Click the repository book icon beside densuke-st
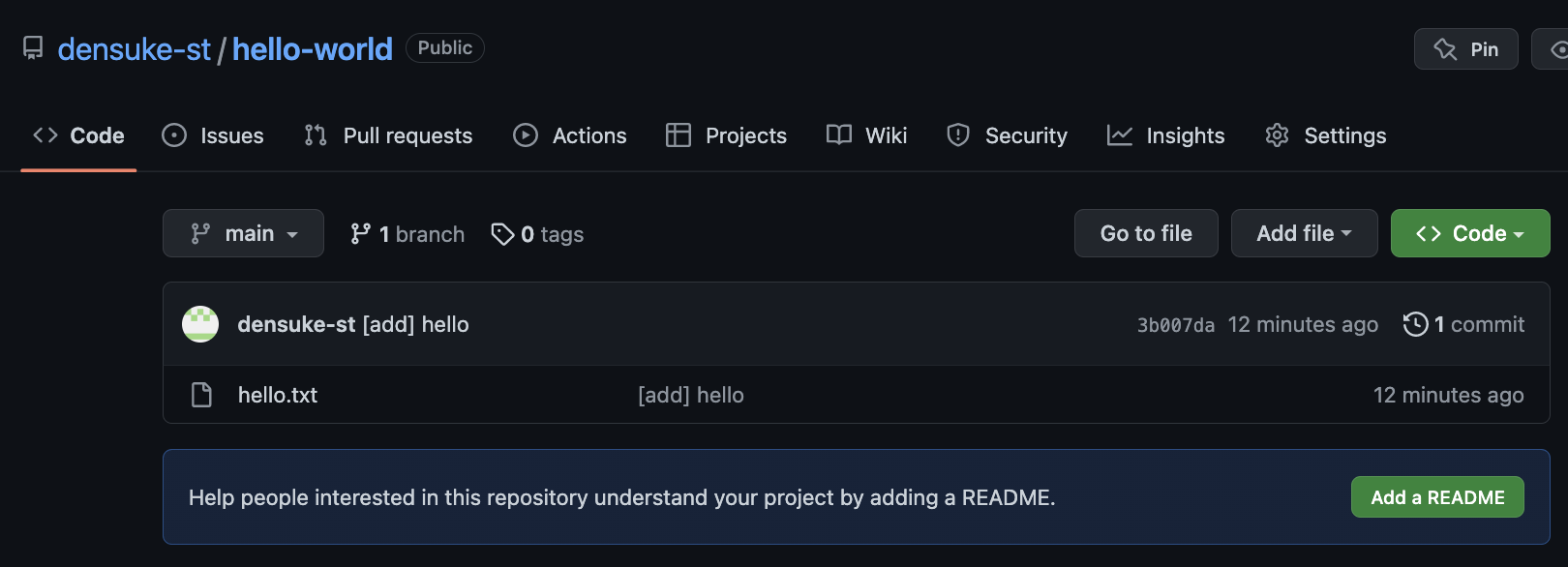Viewport: 1568px width, 567px height. [x=33, y=48]
